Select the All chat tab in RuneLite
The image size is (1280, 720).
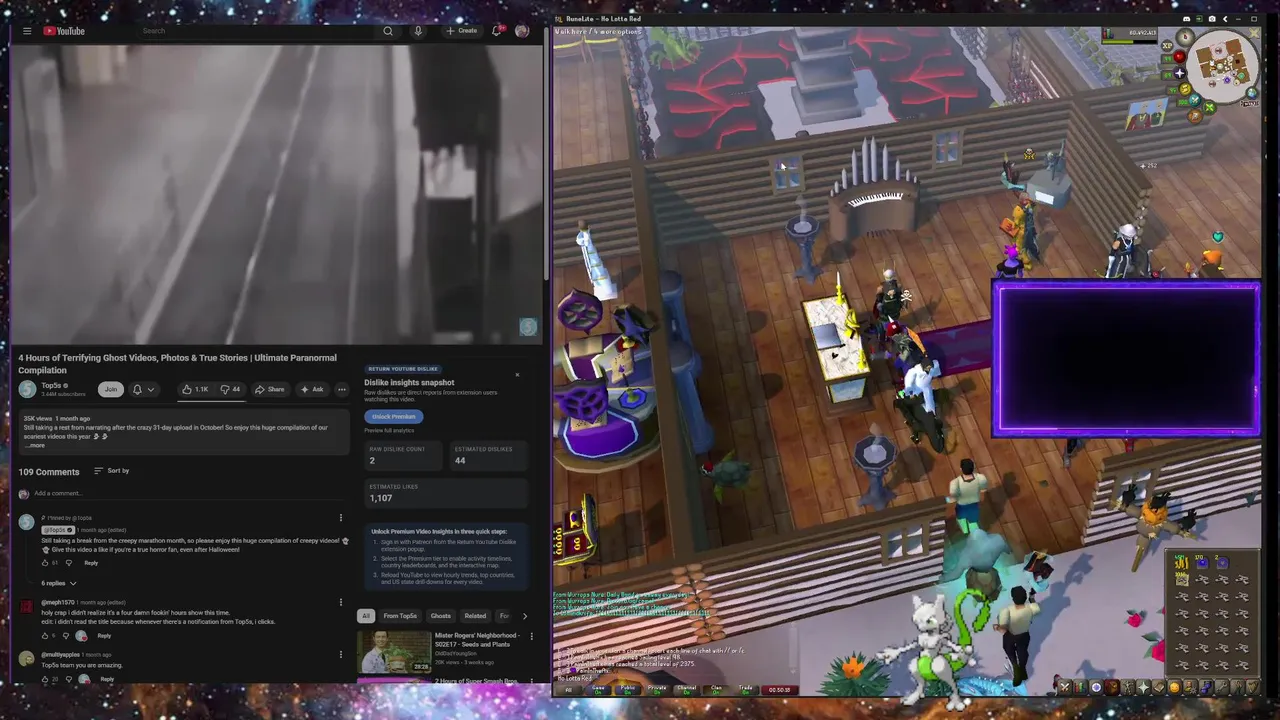coord(569,689)
